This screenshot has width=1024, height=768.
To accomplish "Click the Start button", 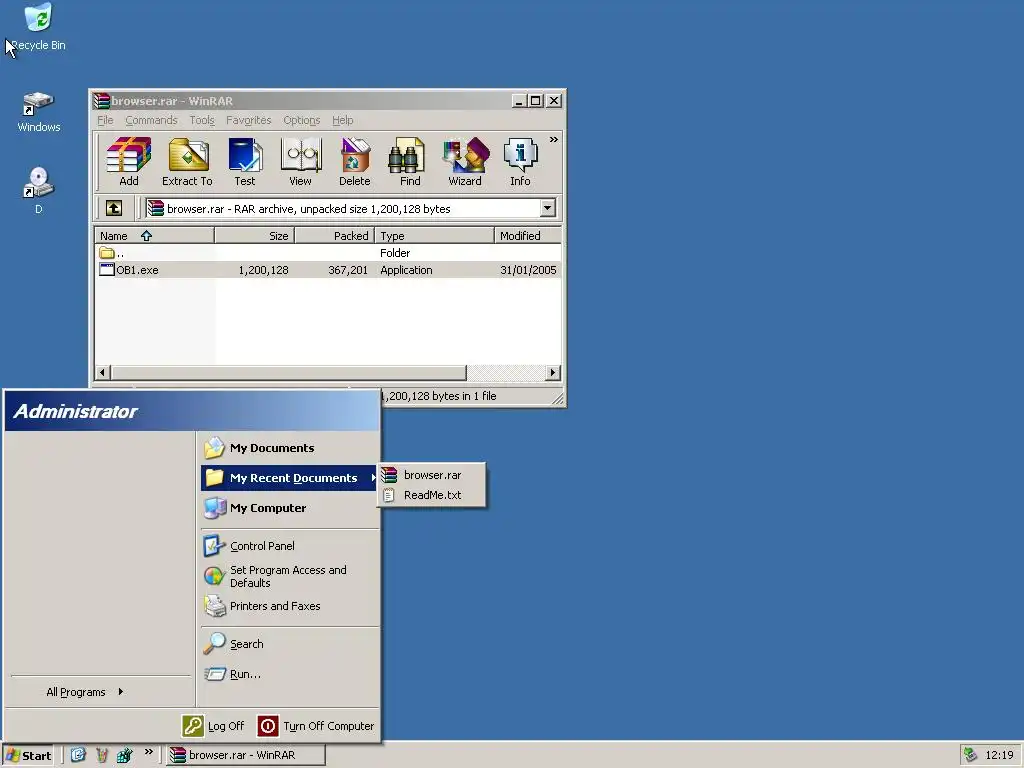I will 29,756.
